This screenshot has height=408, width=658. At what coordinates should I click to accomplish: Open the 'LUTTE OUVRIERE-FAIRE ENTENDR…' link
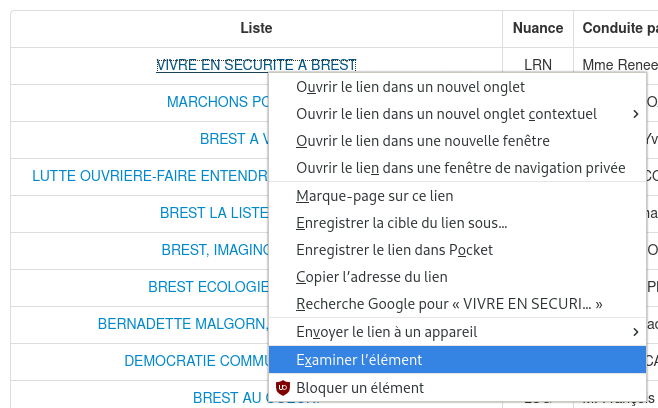click(150, 176)
